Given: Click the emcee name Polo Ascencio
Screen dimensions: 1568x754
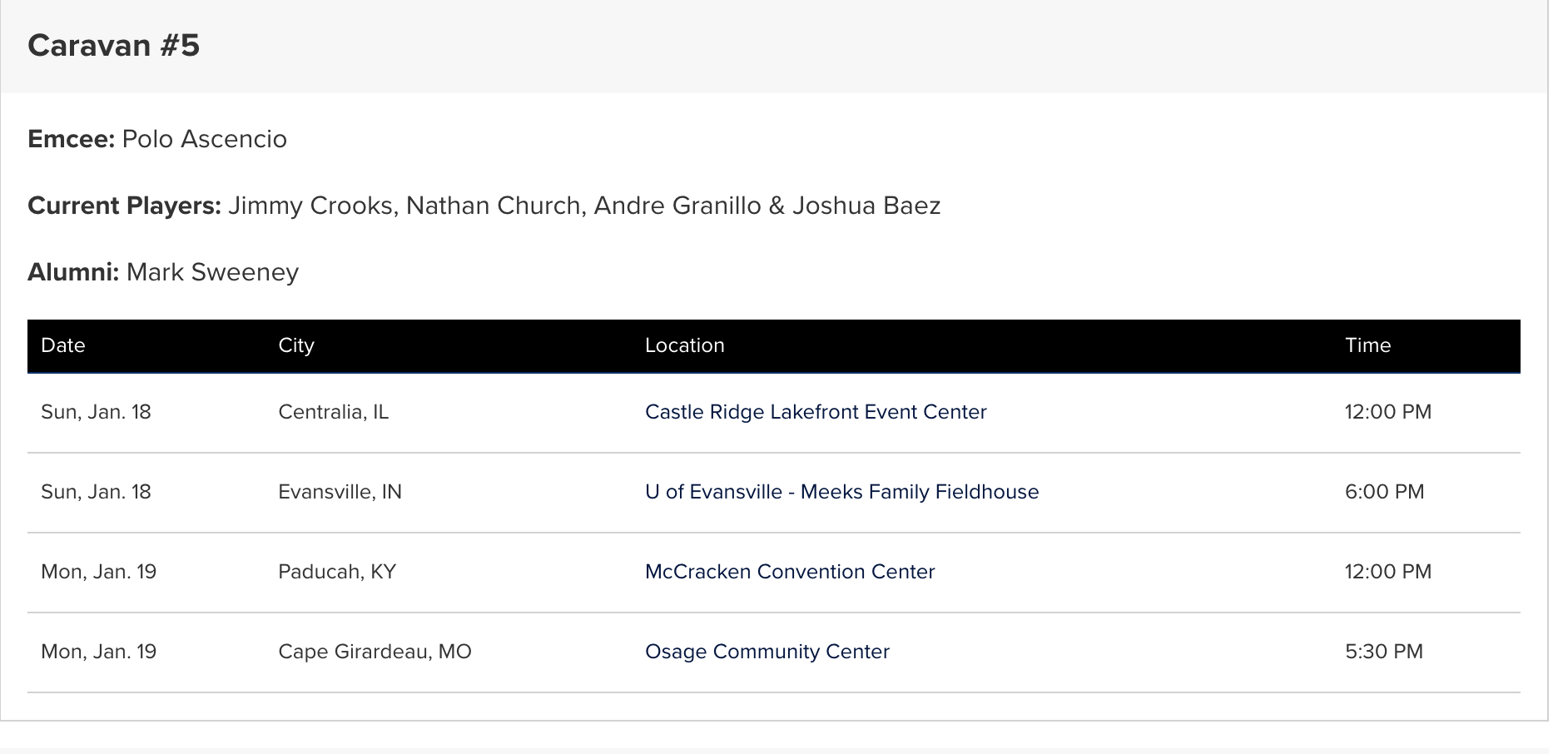Looking at the screenshot, I should (204, 139).
